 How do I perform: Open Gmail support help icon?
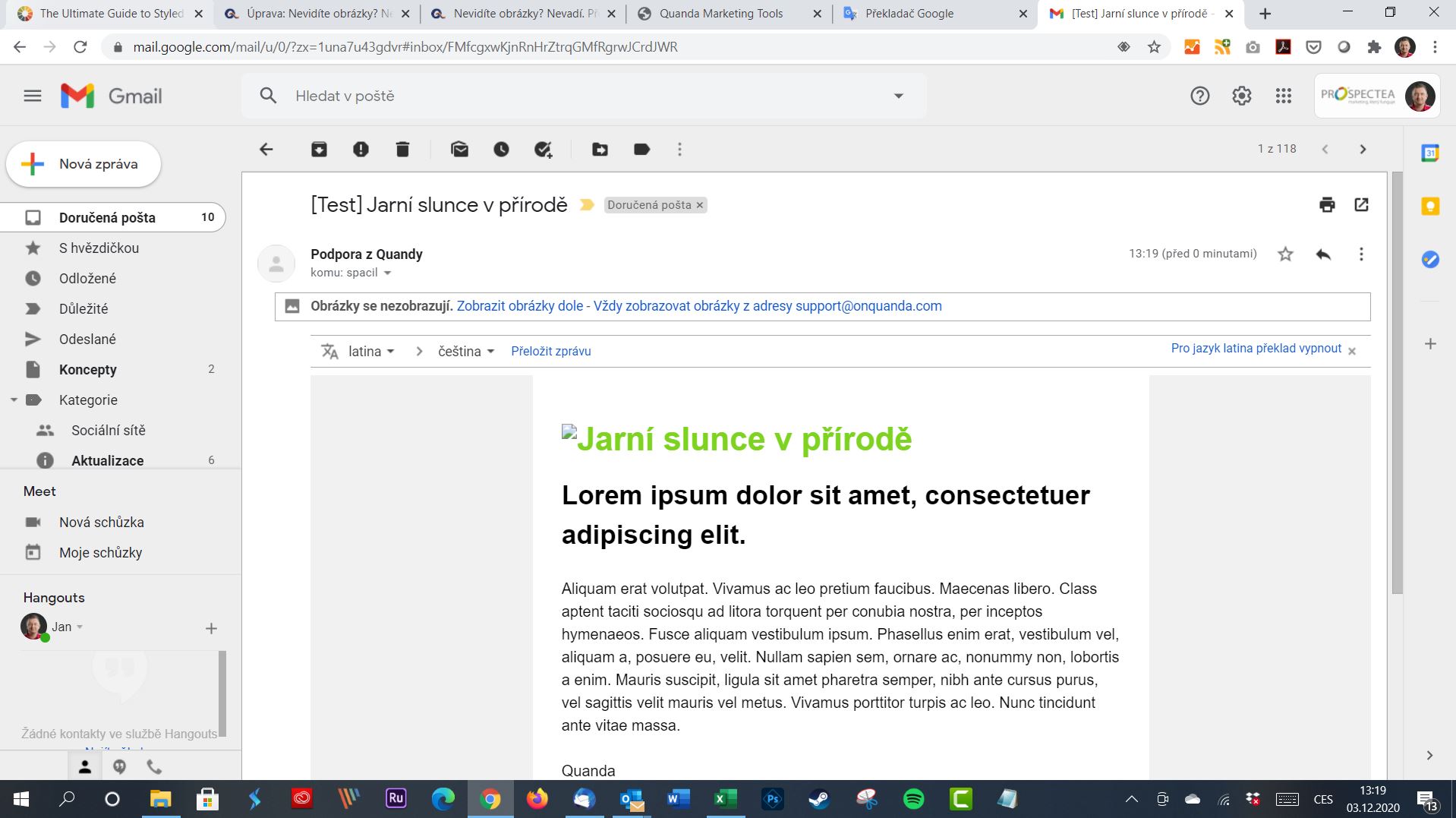(x=1199, y=96)
